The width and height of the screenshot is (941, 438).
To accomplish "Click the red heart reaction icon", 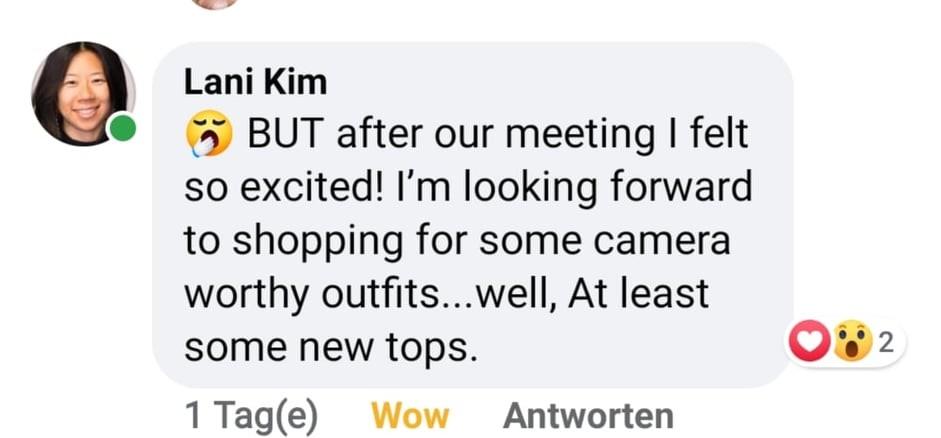I will [x=810, y=343].
